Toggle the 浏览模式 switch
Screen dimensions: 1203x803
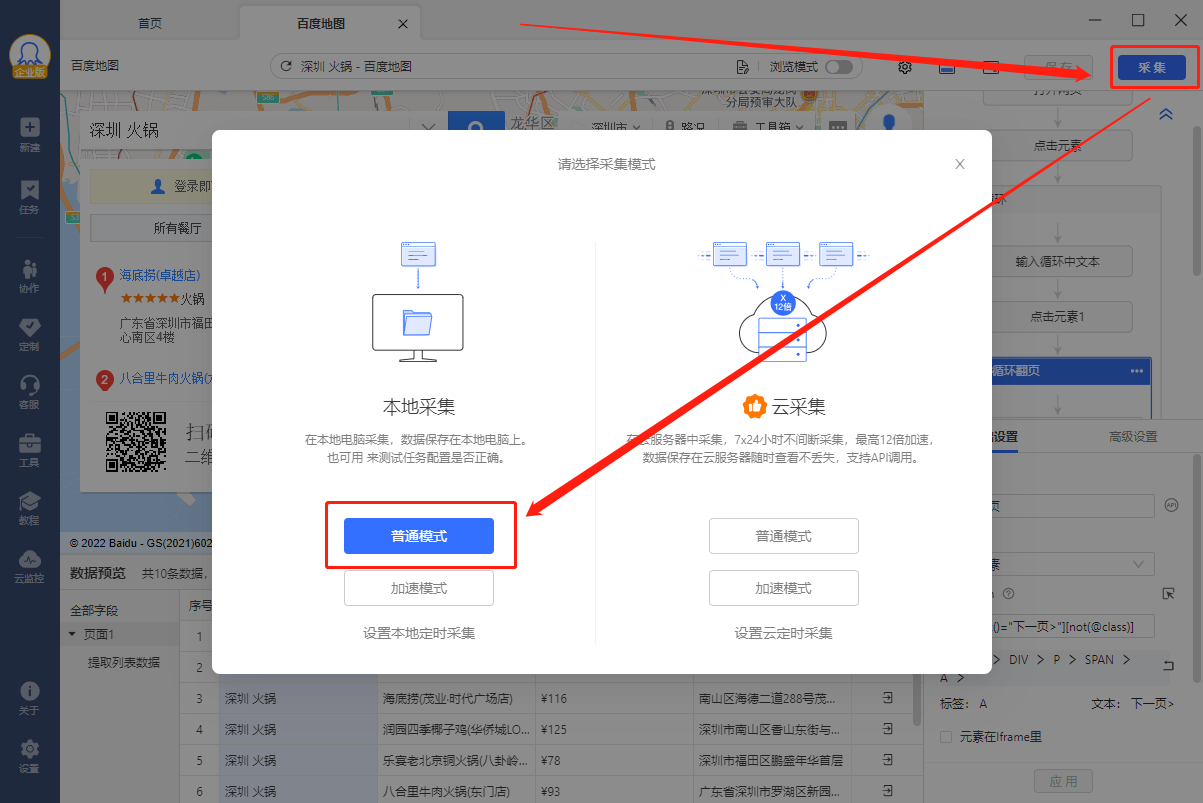tap(839, 67)
